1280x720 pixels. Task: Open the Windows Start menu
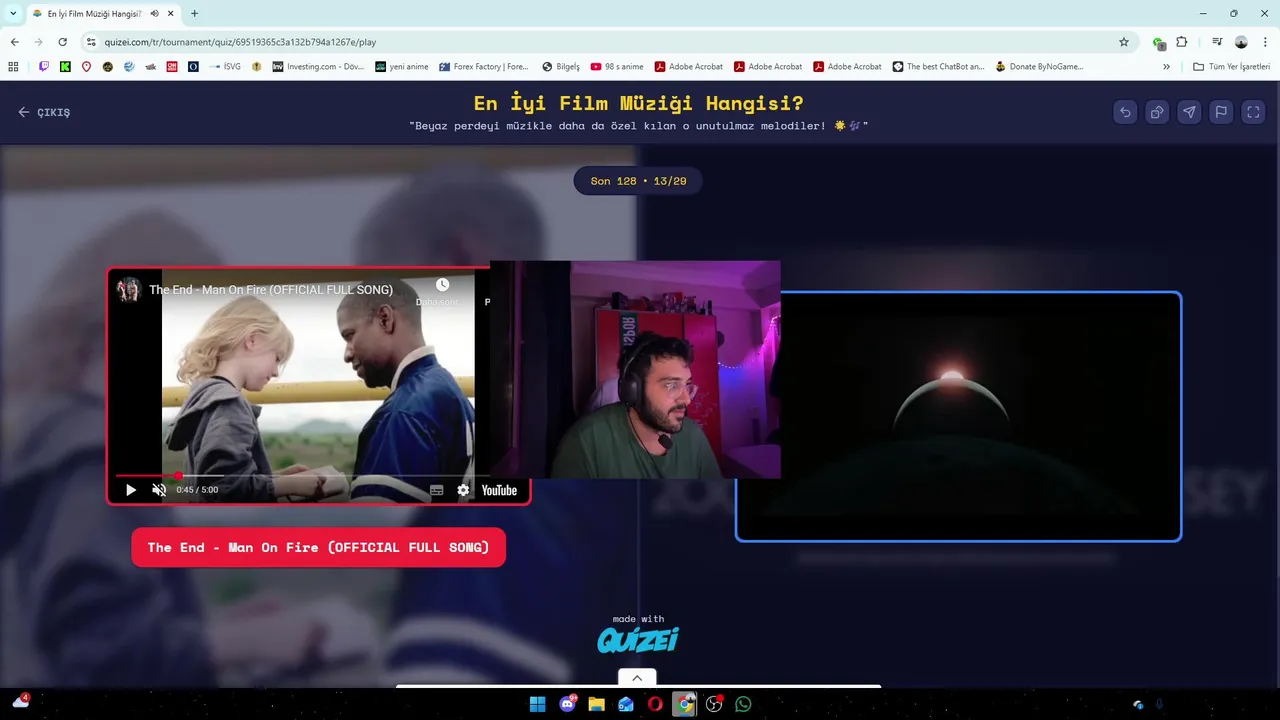pyautogui.click(x=537, y=704)
